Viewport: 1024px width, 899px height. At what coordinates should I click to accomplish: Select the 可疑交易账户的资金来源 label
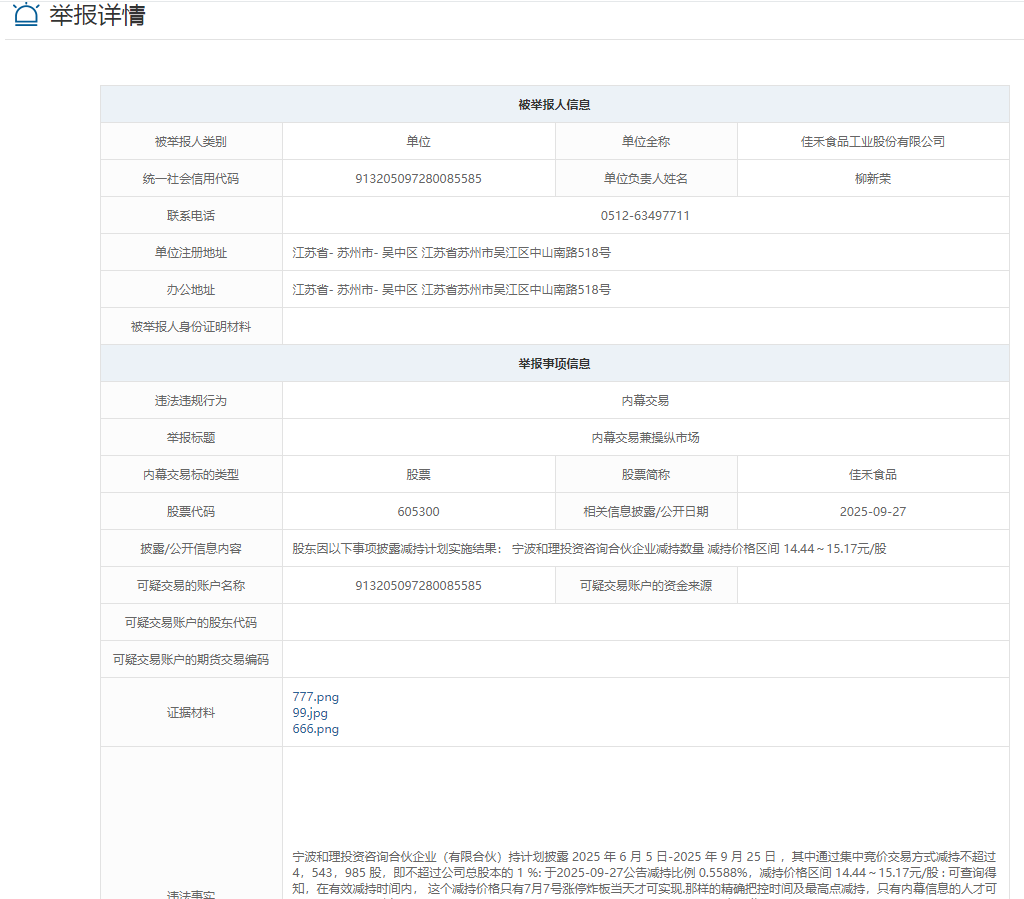646,586
